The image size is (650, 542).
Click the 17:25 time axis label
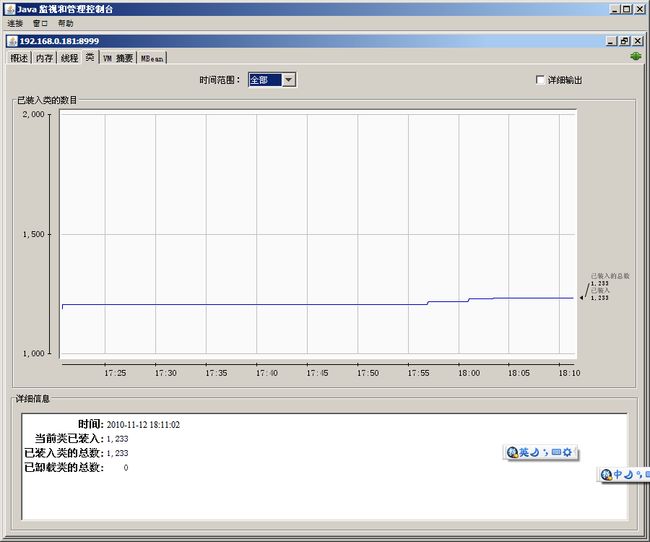point(115,373)
